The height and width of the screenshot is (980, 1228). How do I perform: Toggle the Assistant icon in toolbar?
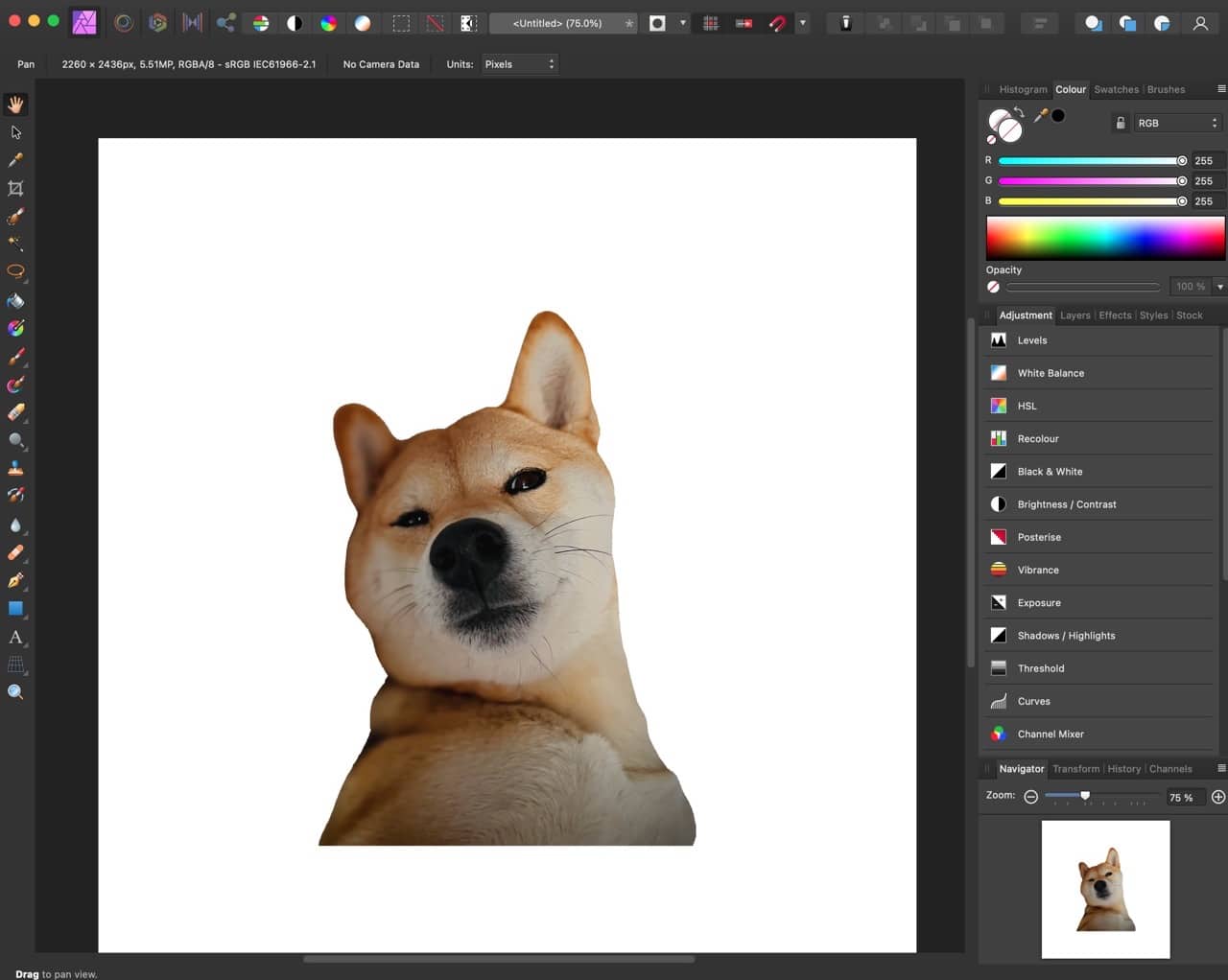point(845,23)
